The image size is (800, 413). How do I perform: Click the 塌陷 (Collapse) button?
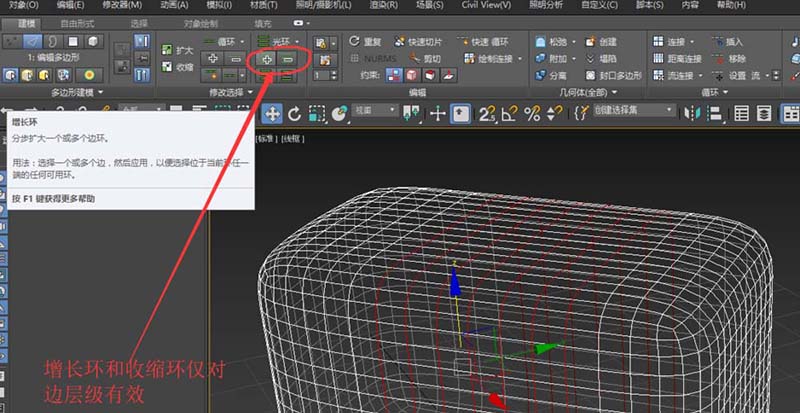click(x=602, y=59)
